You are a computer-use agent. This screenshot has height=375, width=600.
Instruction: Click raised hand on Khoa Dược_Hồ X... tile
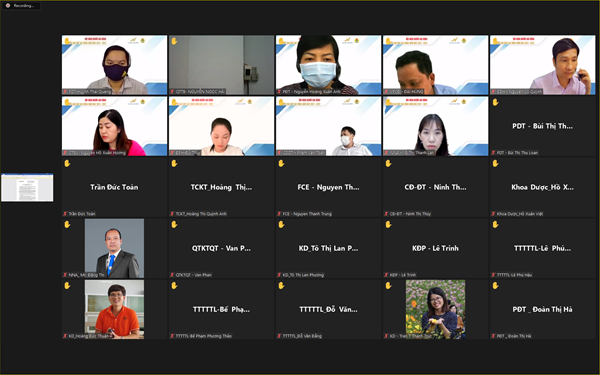[x=496, y=163]
